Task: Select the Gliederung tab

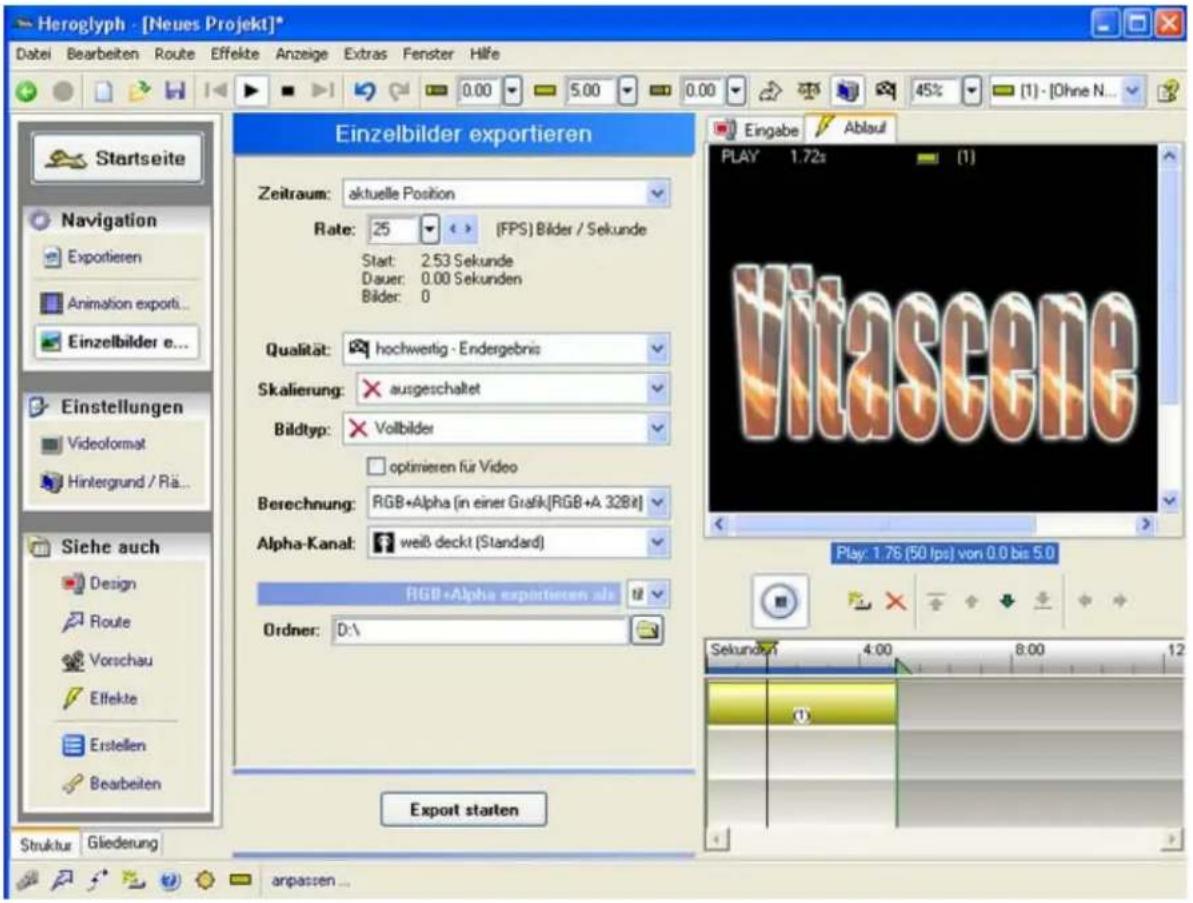Action: tap(122, 843)
